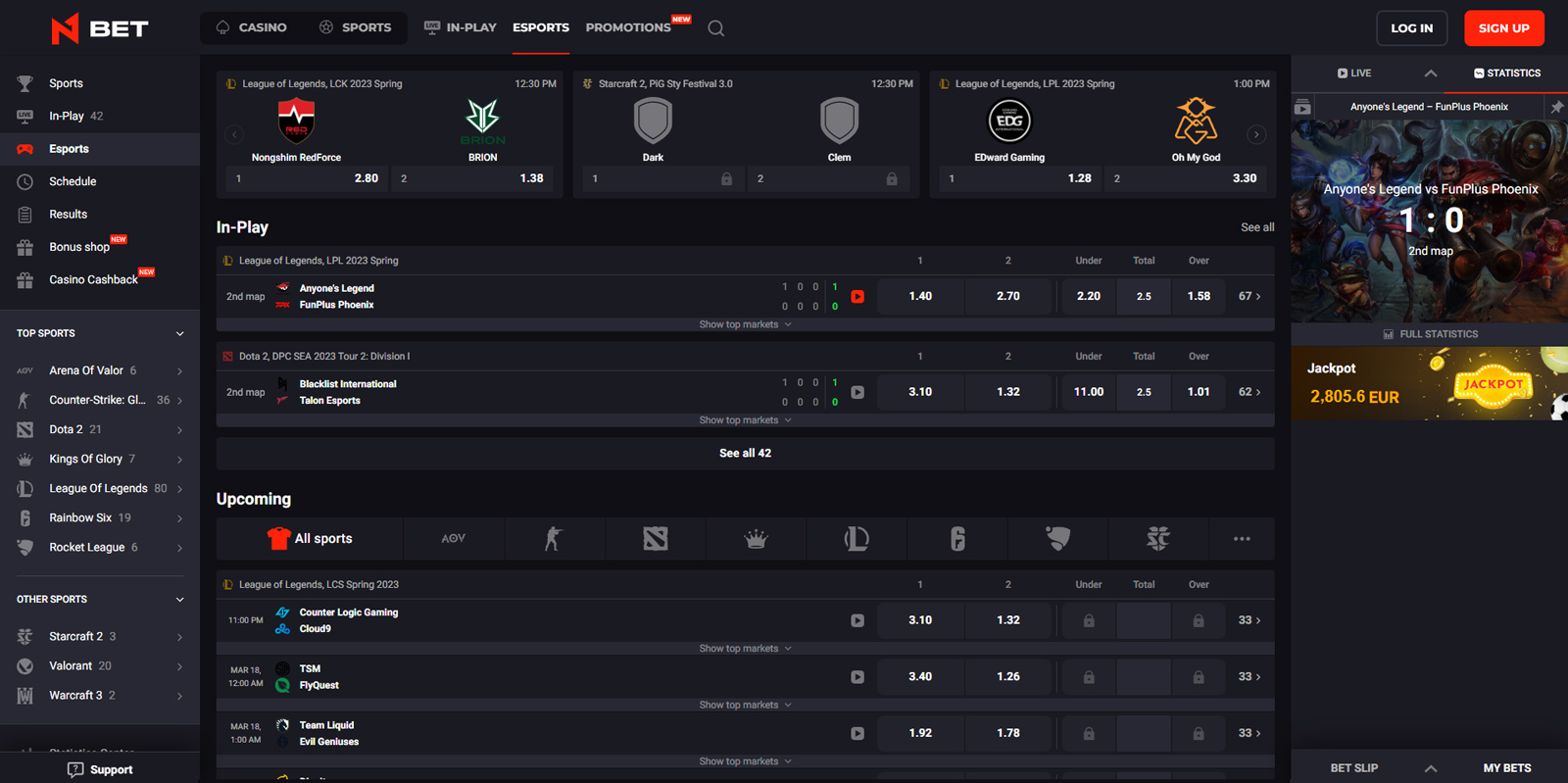1568x783 pixels.
Task: Select TSM odds 3.40
Action: 920,677
